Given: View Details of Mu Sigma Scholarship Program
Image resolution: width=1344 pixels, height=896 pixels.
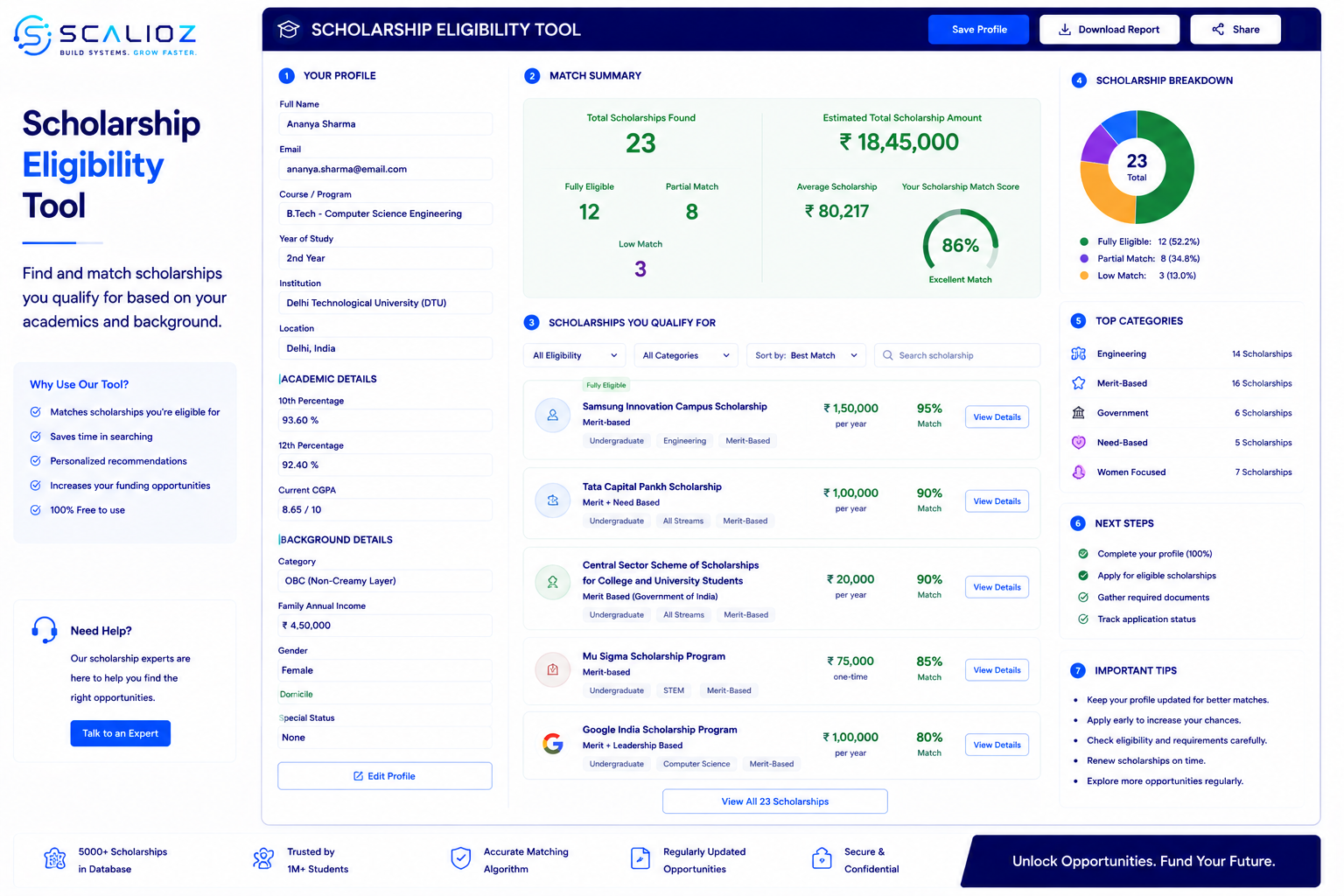Looking at the screenshot, I should click(997, 670).
